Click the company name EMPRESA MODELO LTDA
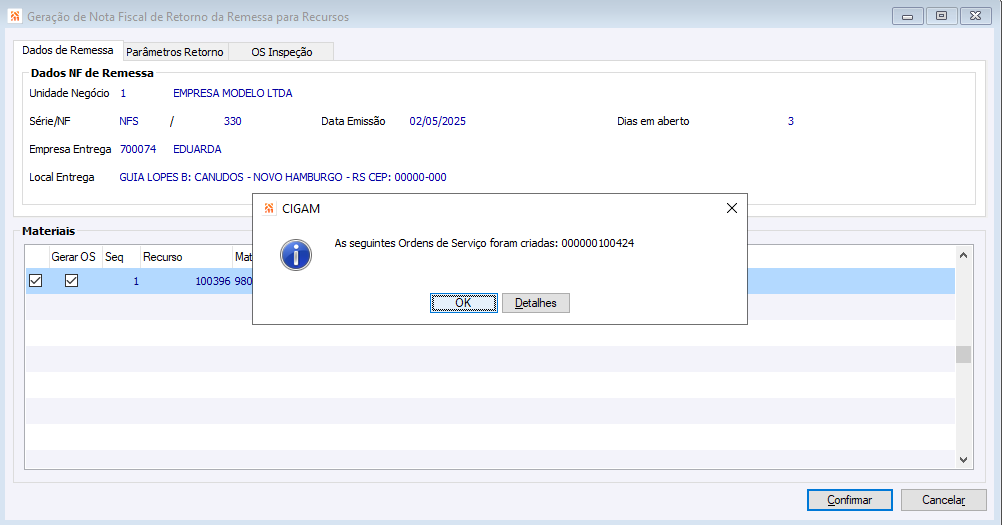This screenshot has height=525, width=1002. (x=233, y=93)
